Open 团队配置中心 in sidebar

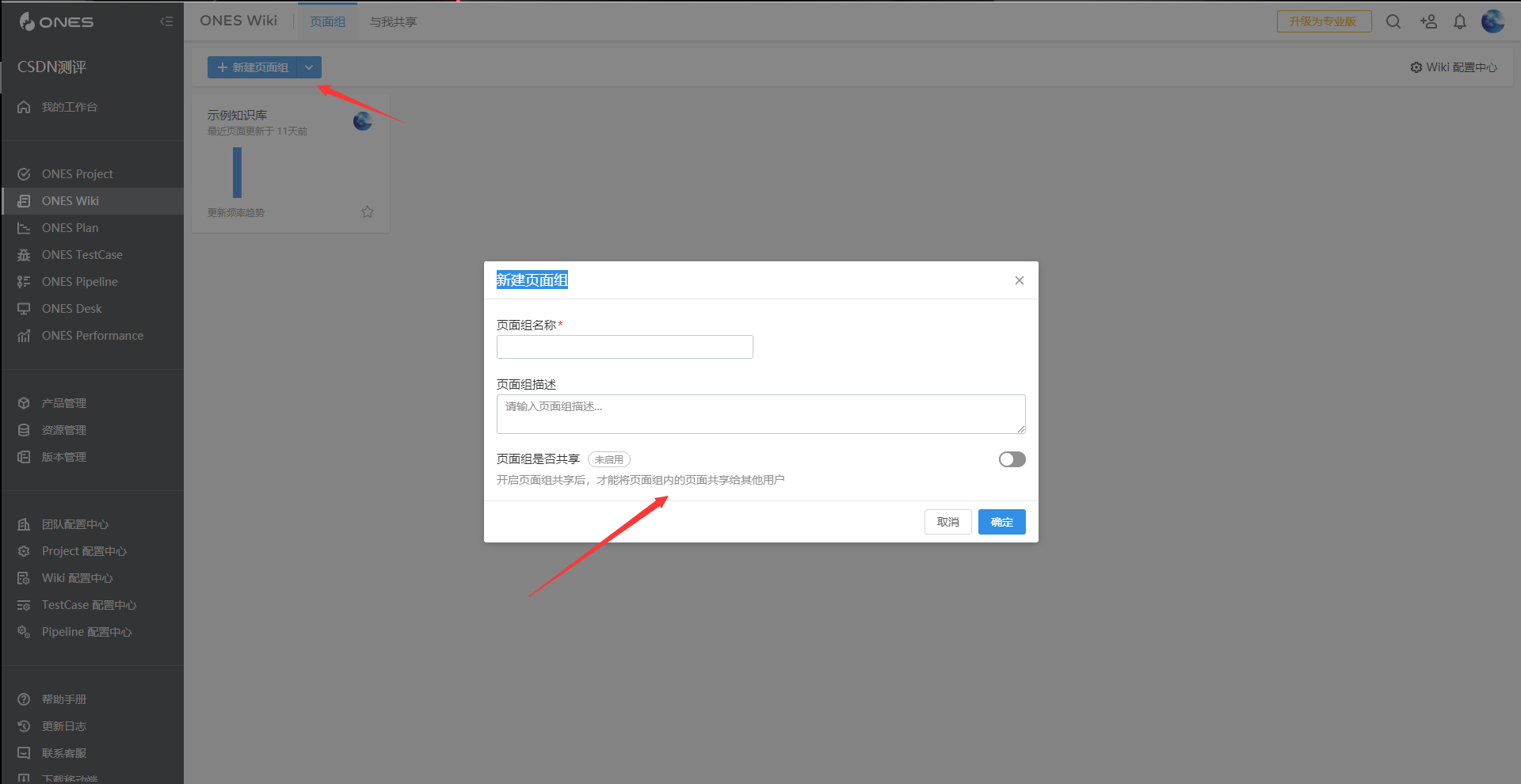tap(93, 524)
